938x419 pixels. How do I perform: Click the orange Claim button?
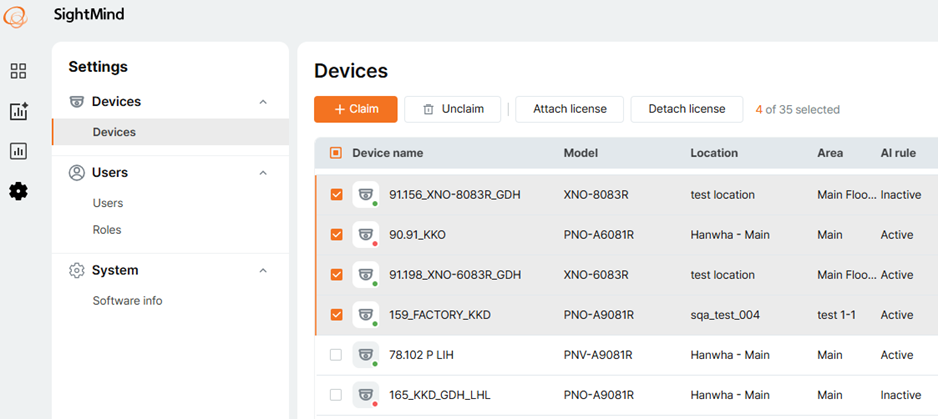(x=356, y=109)
